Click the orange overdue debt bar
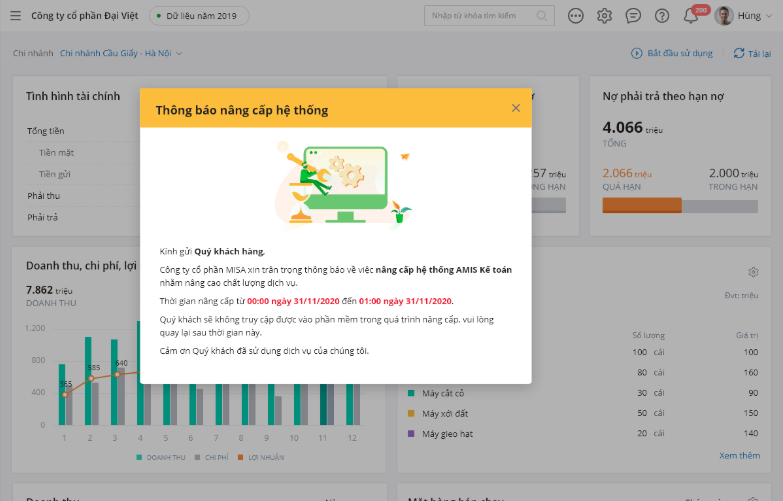This screenshot has width=783, height=501. (x=641, y=205)
